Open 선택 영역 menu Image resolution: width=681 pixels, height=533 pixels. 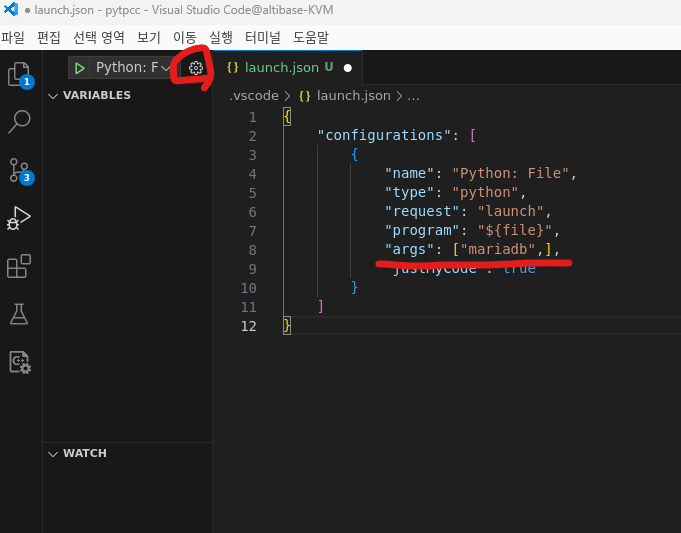[99, 37]
